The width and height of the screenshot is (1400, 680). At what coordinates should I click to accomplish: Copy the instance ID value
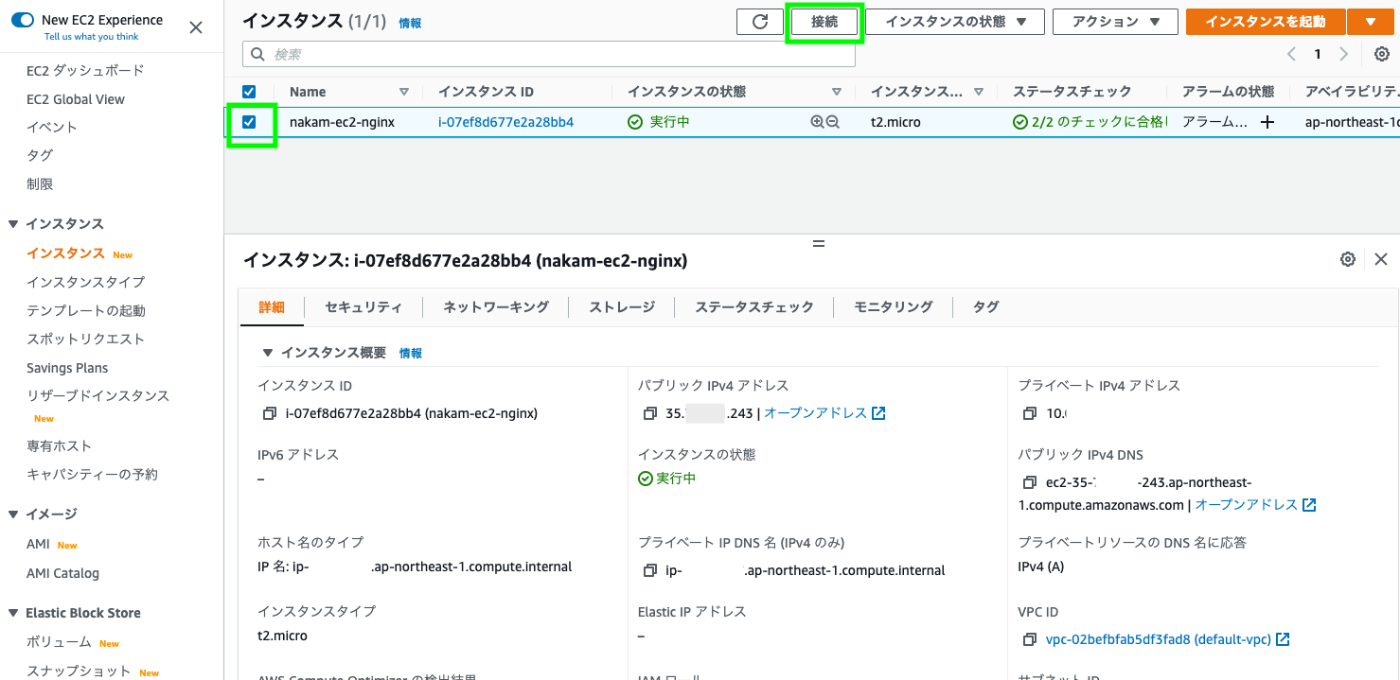(268, 413)
